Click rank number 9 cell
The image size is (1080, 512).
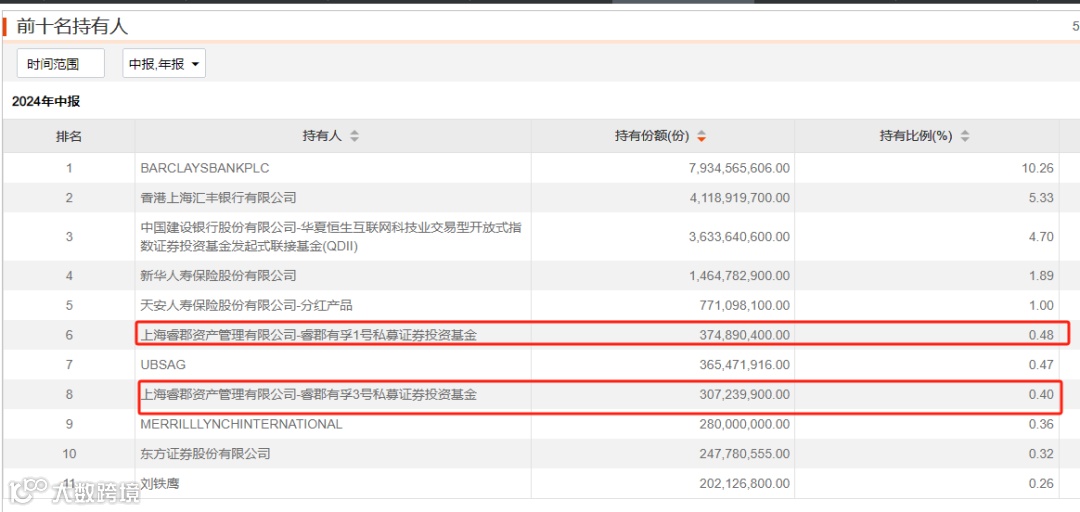pyautogui.click(x=69, y=424)
